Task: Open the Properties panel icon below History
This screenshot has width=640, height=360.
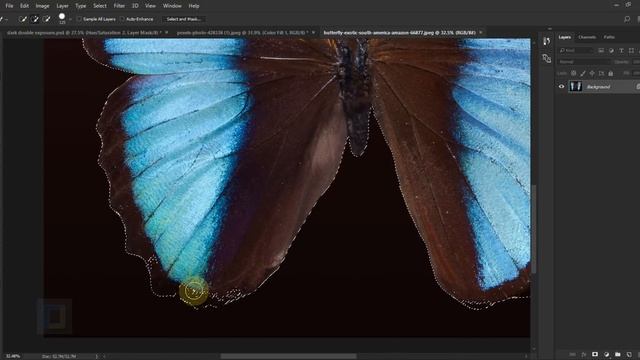Action: [x=547, y=58]
